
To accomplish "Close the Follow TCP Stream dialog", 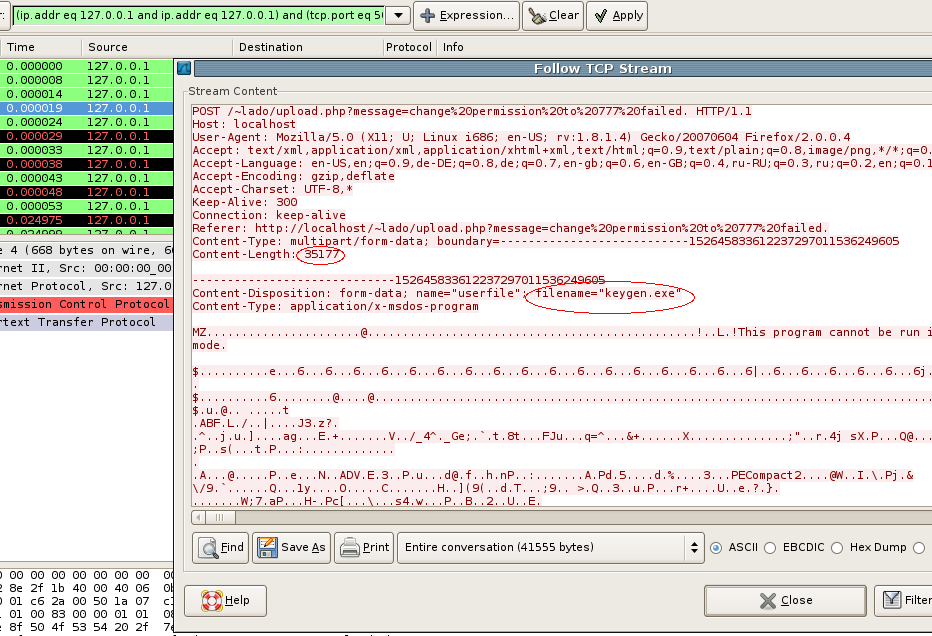I will click(785, 601).
